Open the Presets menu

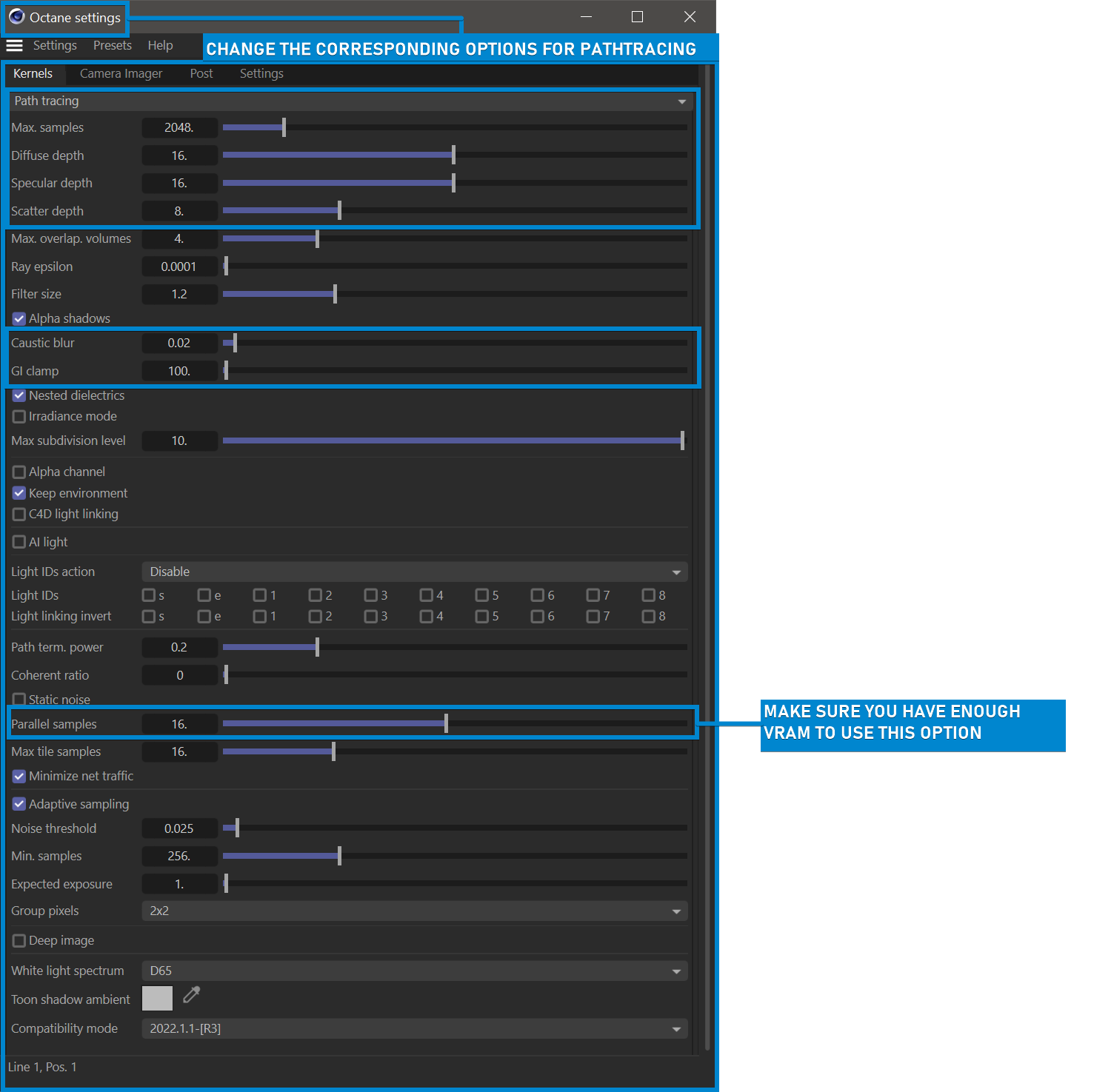tap(113, 46)
